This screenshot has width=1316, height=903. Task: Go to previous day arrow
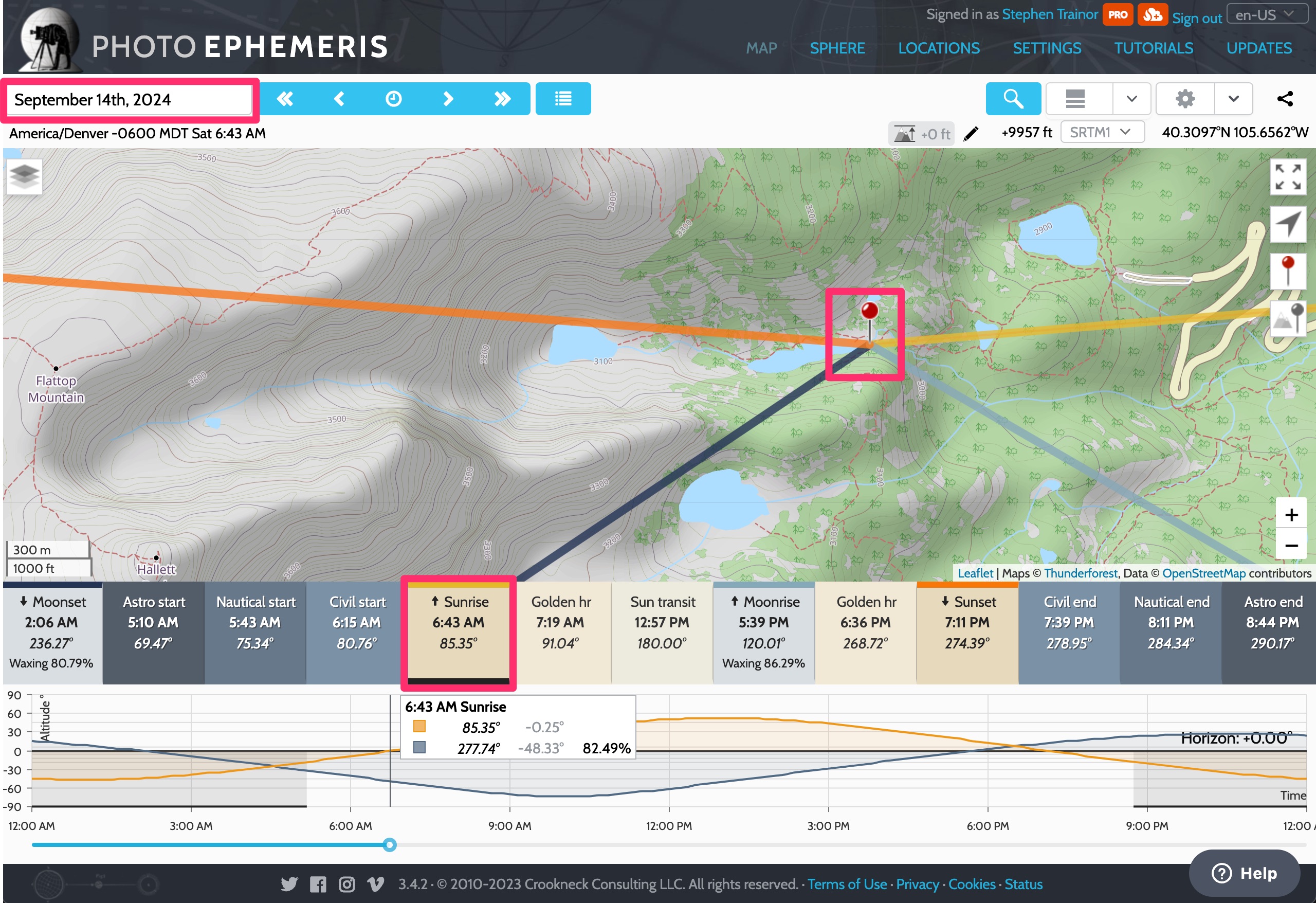pos(339,99)
